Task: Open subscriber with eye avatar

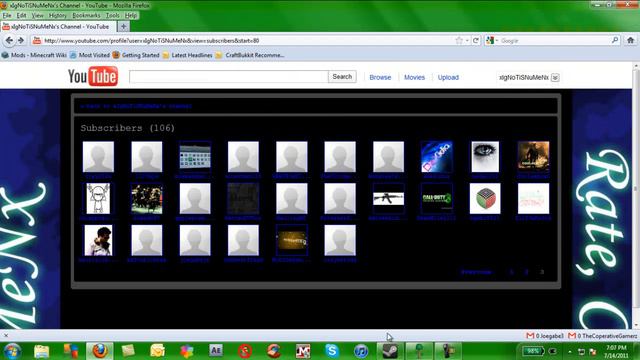Action: [485, 157]
